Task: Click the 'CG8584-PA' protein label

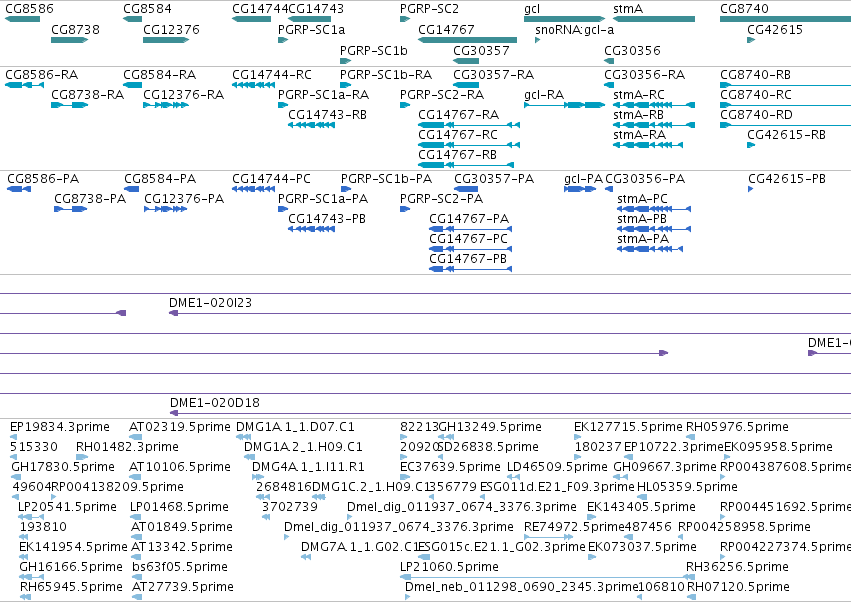Action: click(160, 179)
